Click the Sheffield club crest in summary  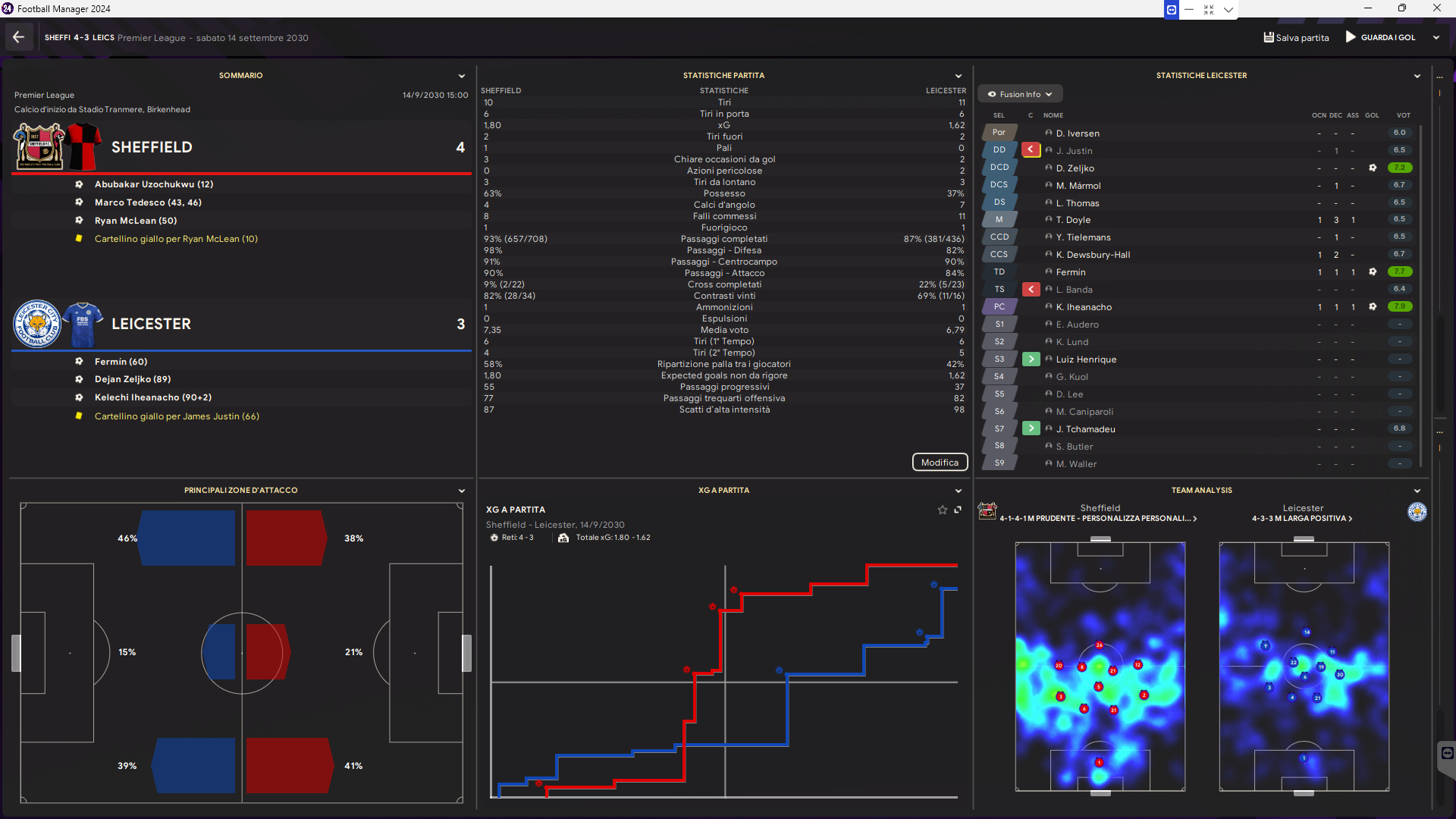pos(38,146)
